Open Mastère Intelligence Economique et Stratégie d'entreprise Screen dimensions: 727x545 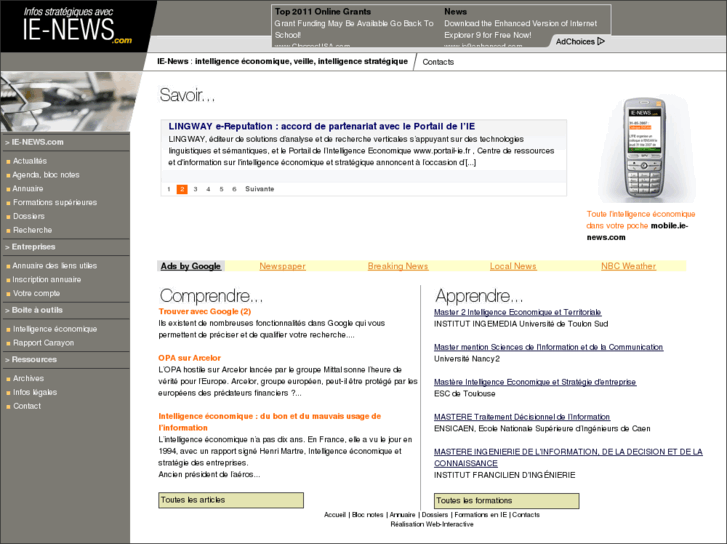coord(535,382)
